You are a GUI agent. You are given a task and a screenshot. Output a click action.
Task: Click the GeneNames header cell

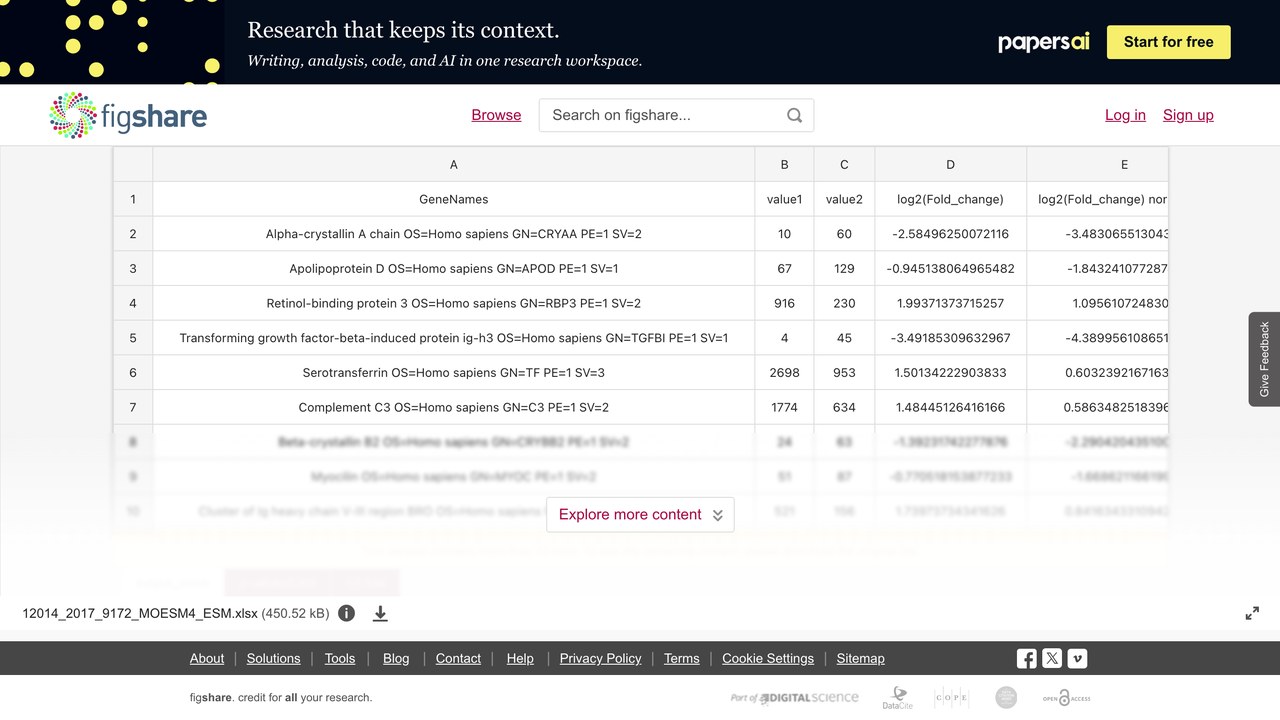coord(454,199)
